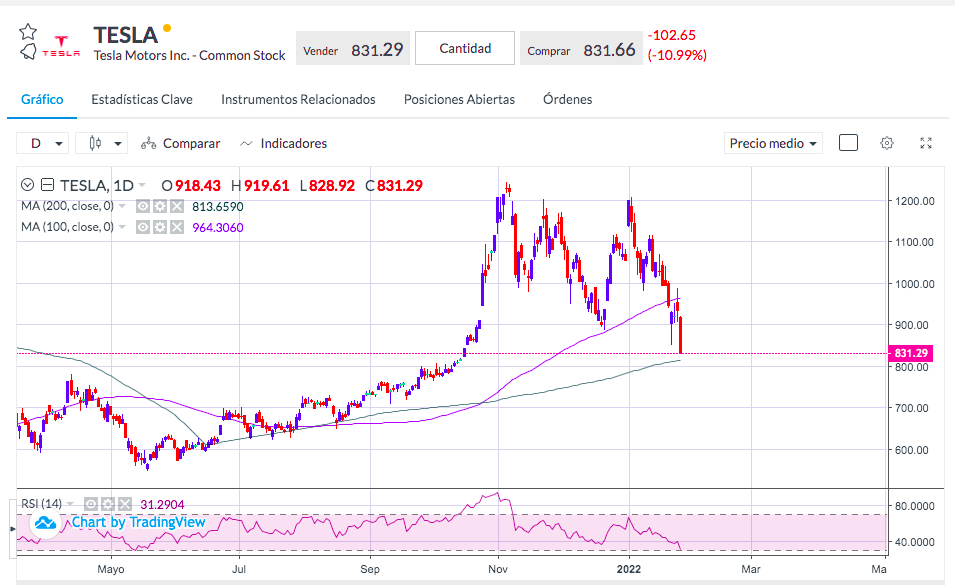Expand MA 100 legend dropdown arrow

click(x=122, y=227)
